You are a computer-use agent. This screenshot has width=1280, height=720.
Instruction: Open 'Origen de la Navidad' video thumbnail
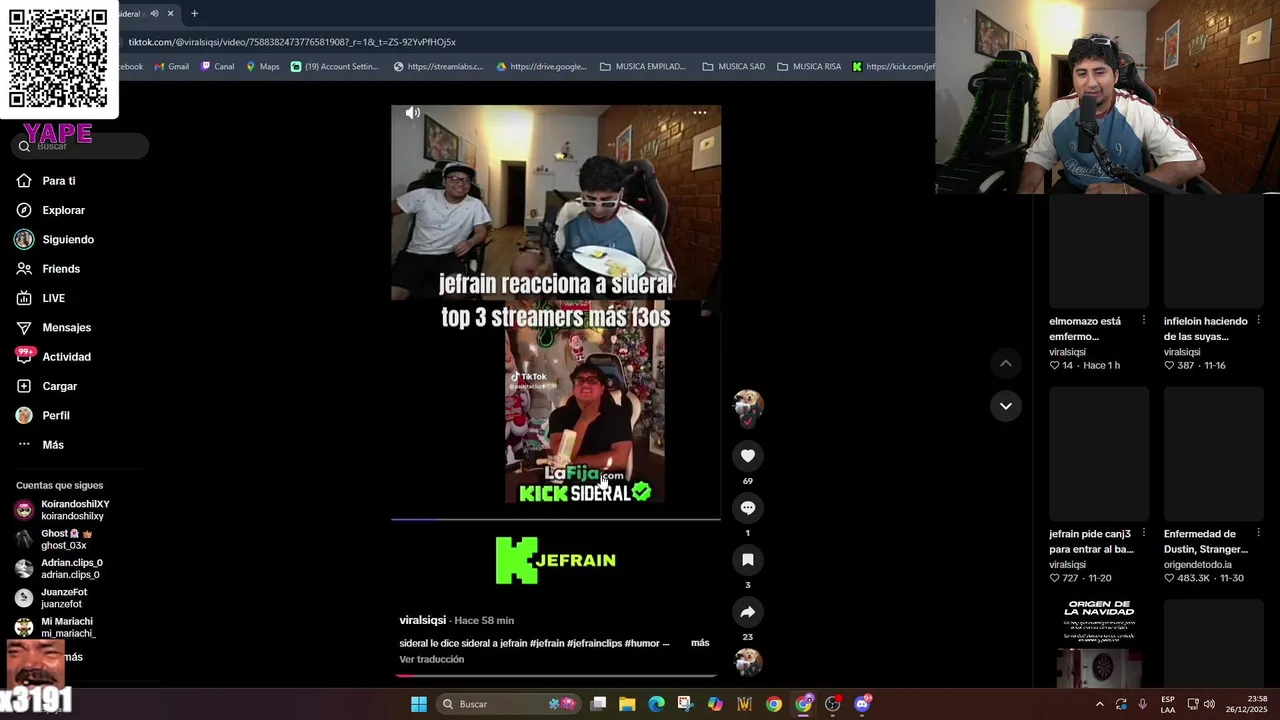click(1099, 642)
